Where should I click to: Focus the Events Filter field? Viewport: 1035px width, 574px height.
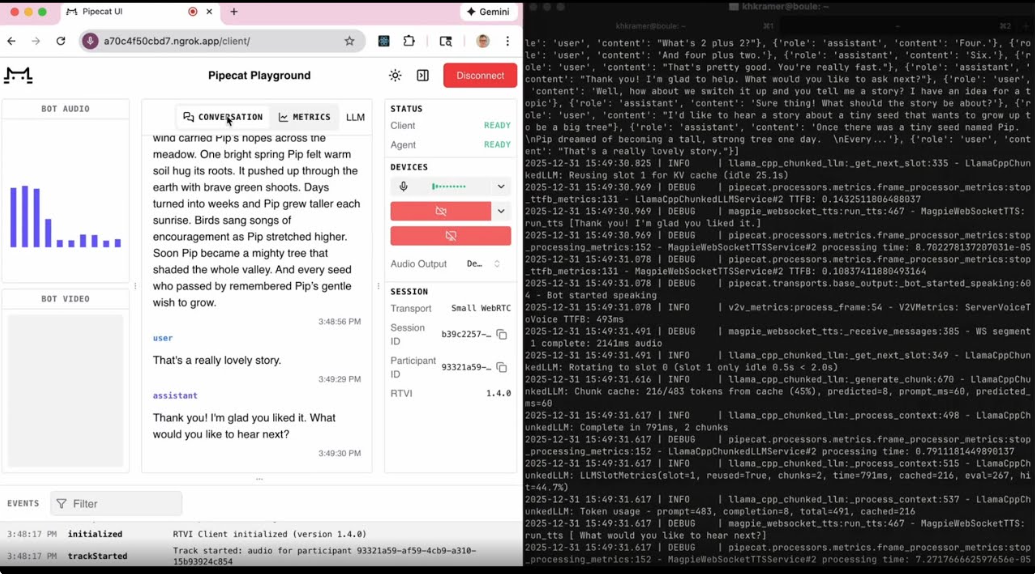[116, 504]
